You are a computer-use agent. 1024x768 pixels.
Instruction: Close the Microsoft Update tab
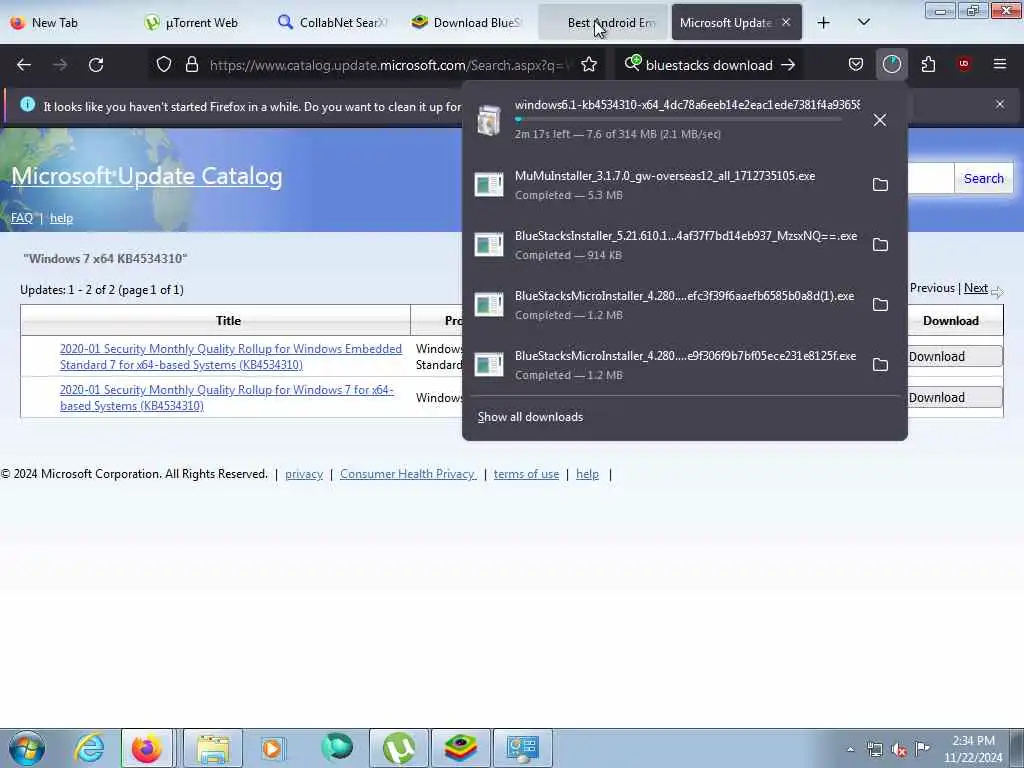click(786, 22)
